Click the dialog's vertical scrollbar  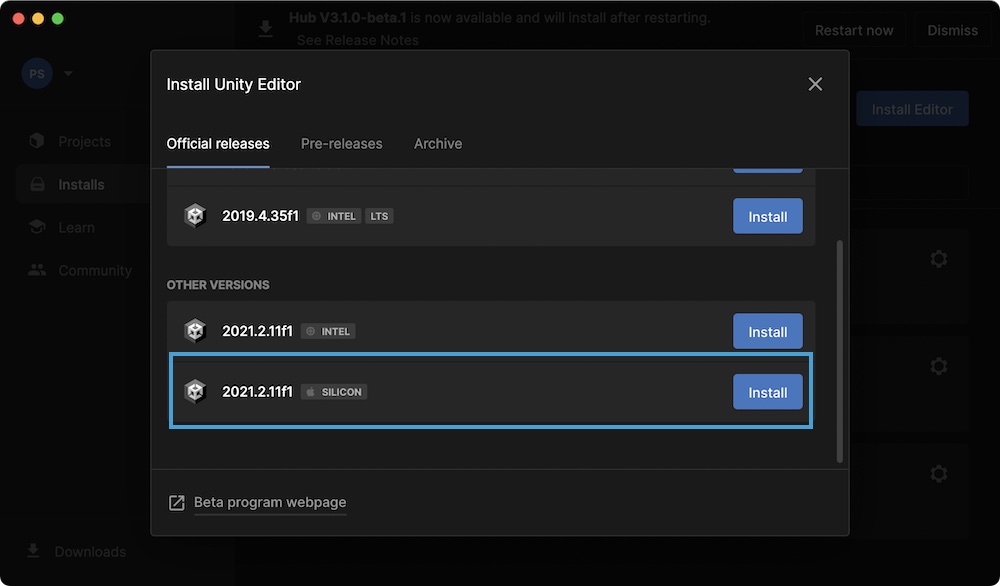839,351
